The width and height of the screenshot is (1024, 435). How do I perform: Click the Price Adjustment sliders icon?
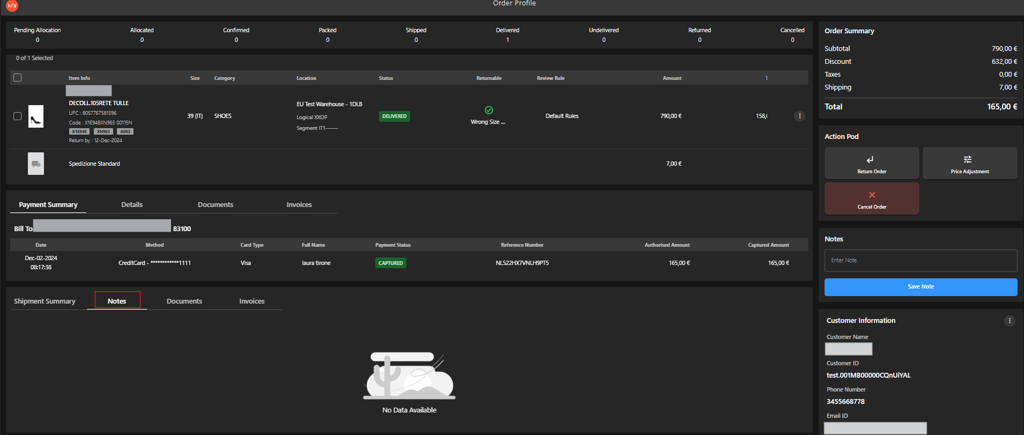coord(967,159)
